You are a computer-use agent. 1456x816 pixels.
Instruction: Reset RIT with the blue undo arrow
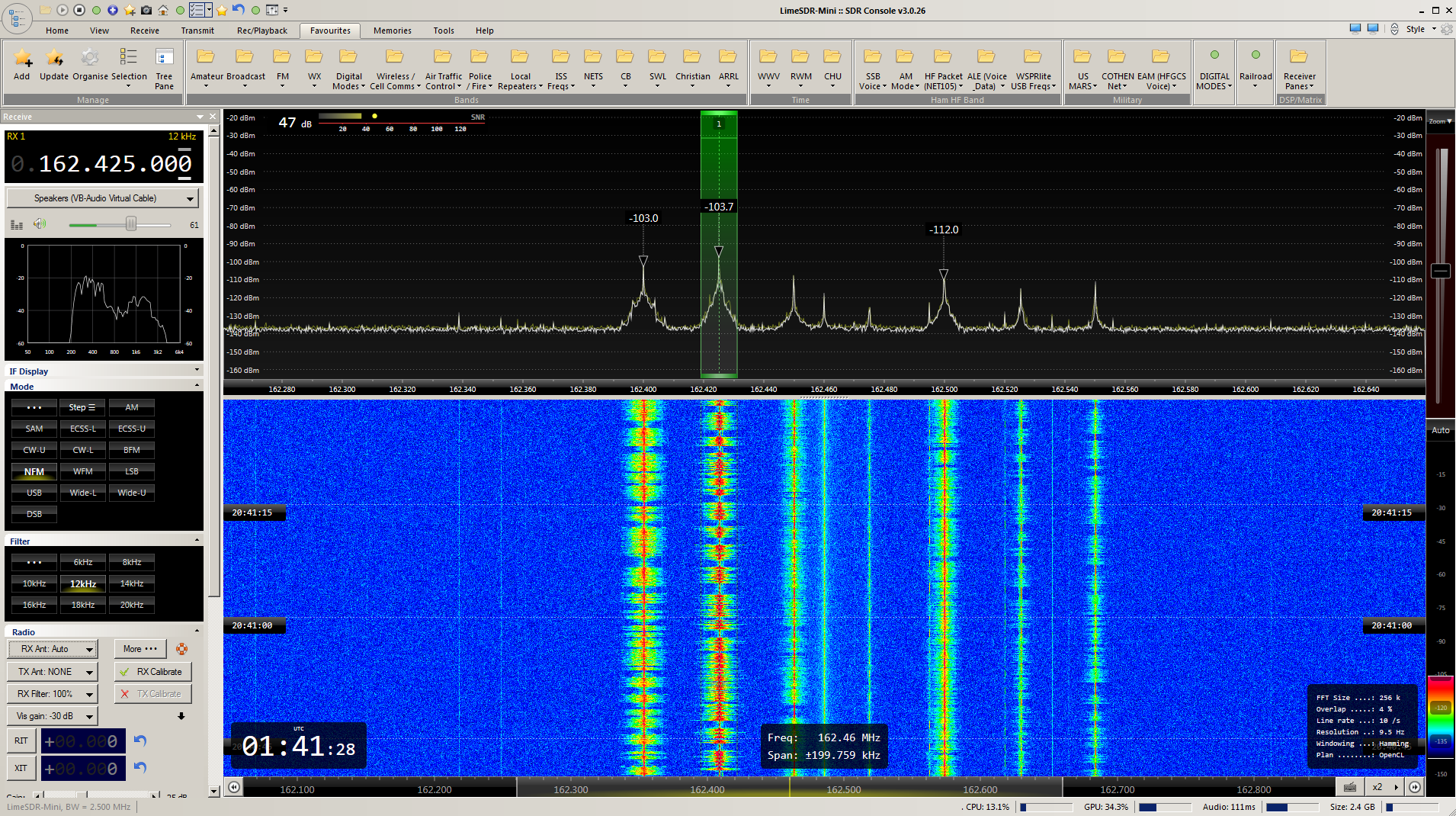140,741
